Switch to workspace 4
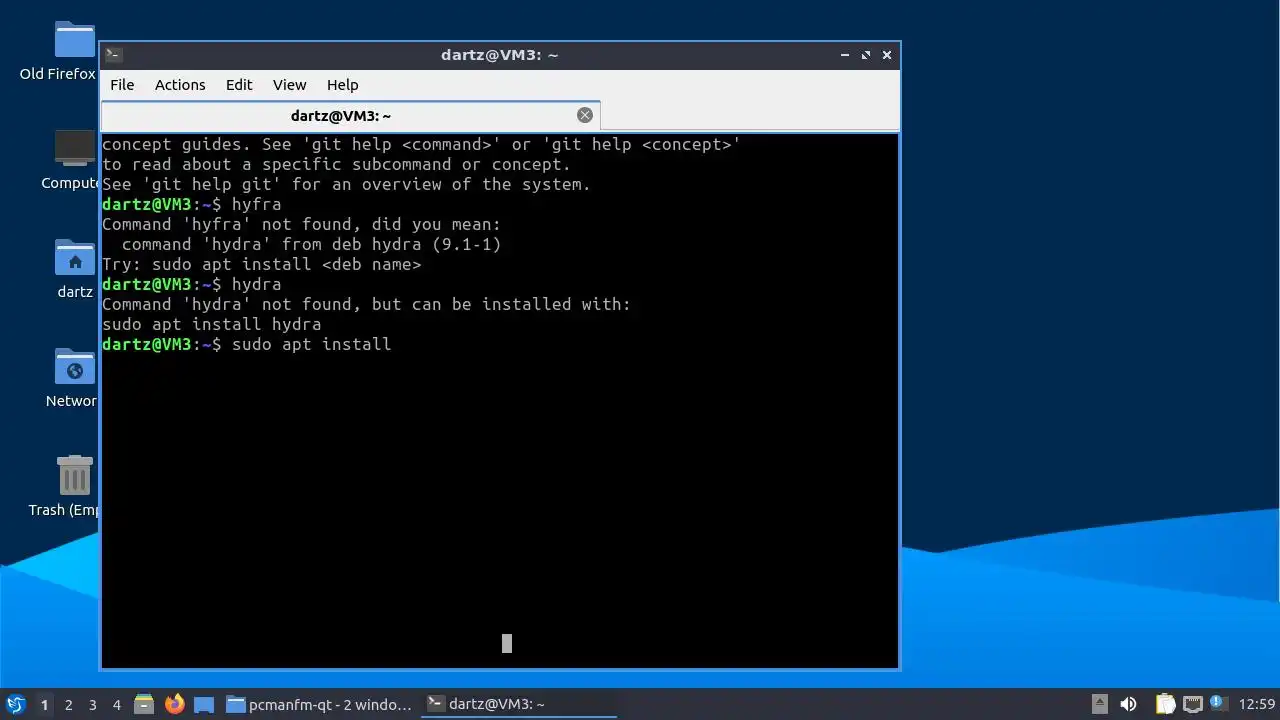The height and width of the screenshot is (720, 1280). 117,705
